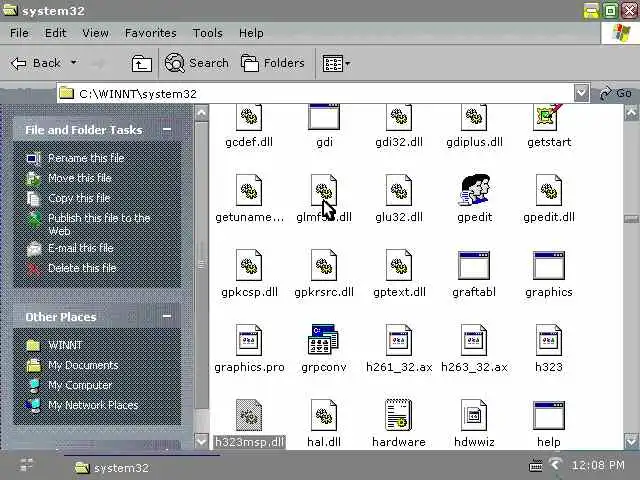Select the hdwwiz file icon
The image size is (640, 480).
coord(474,416)
